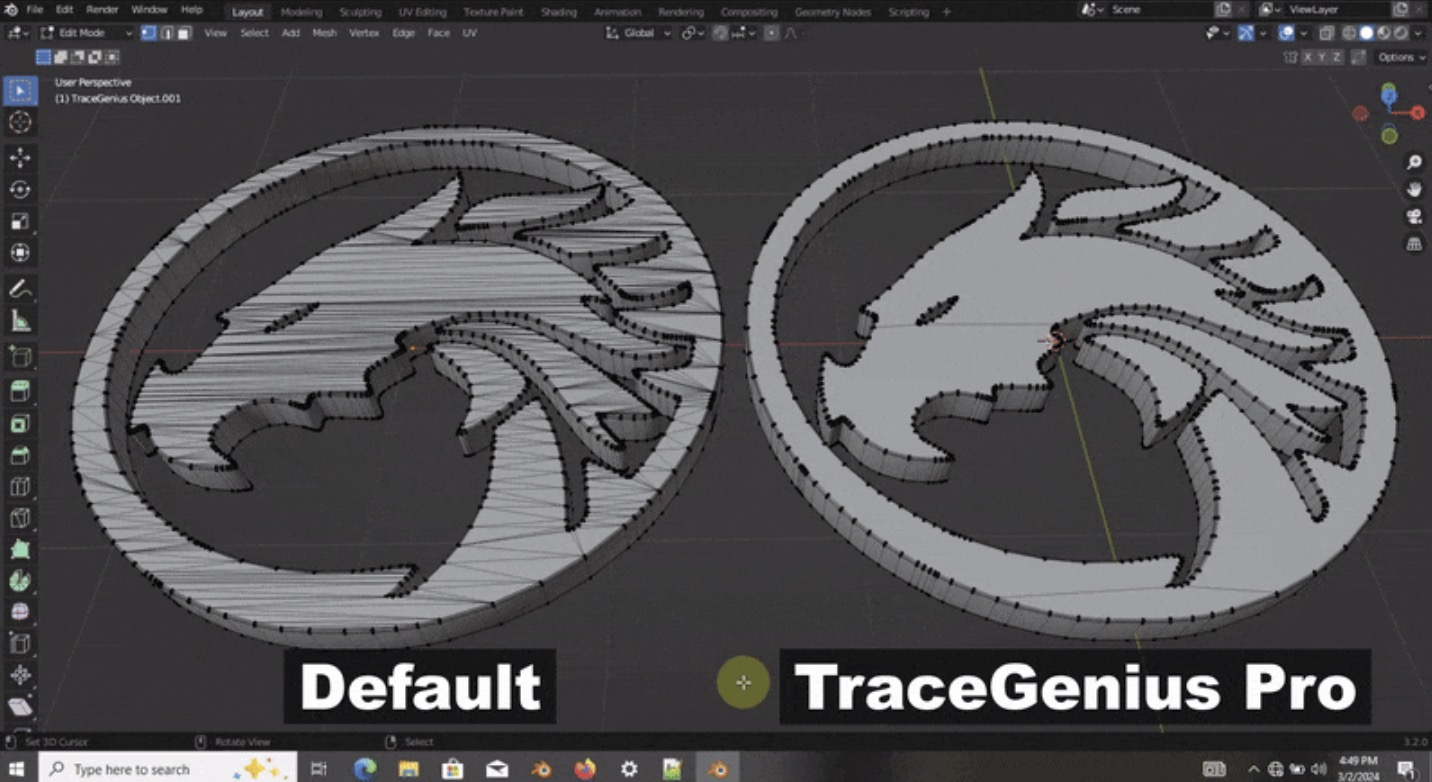Open the object visibility dropdown
1432x782 pixels.
[x=1216, y=33]
